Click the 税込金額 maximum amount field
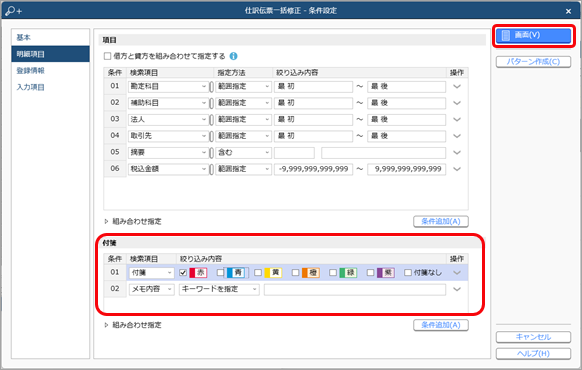 pyautogui.click(x=406, y=169)
